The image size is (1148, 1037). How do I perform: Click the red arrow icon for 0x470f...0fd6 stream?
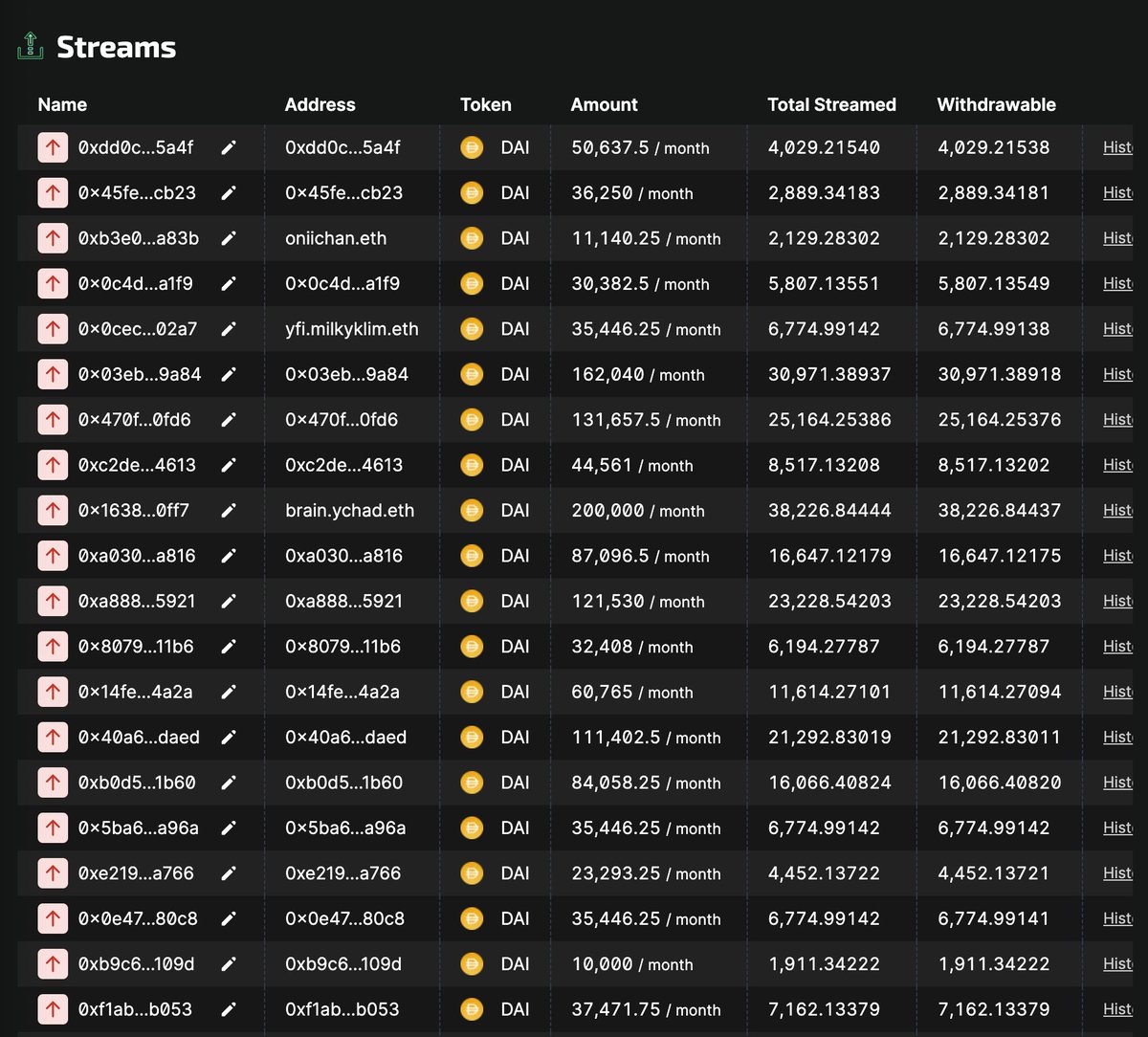click(53, 419)
